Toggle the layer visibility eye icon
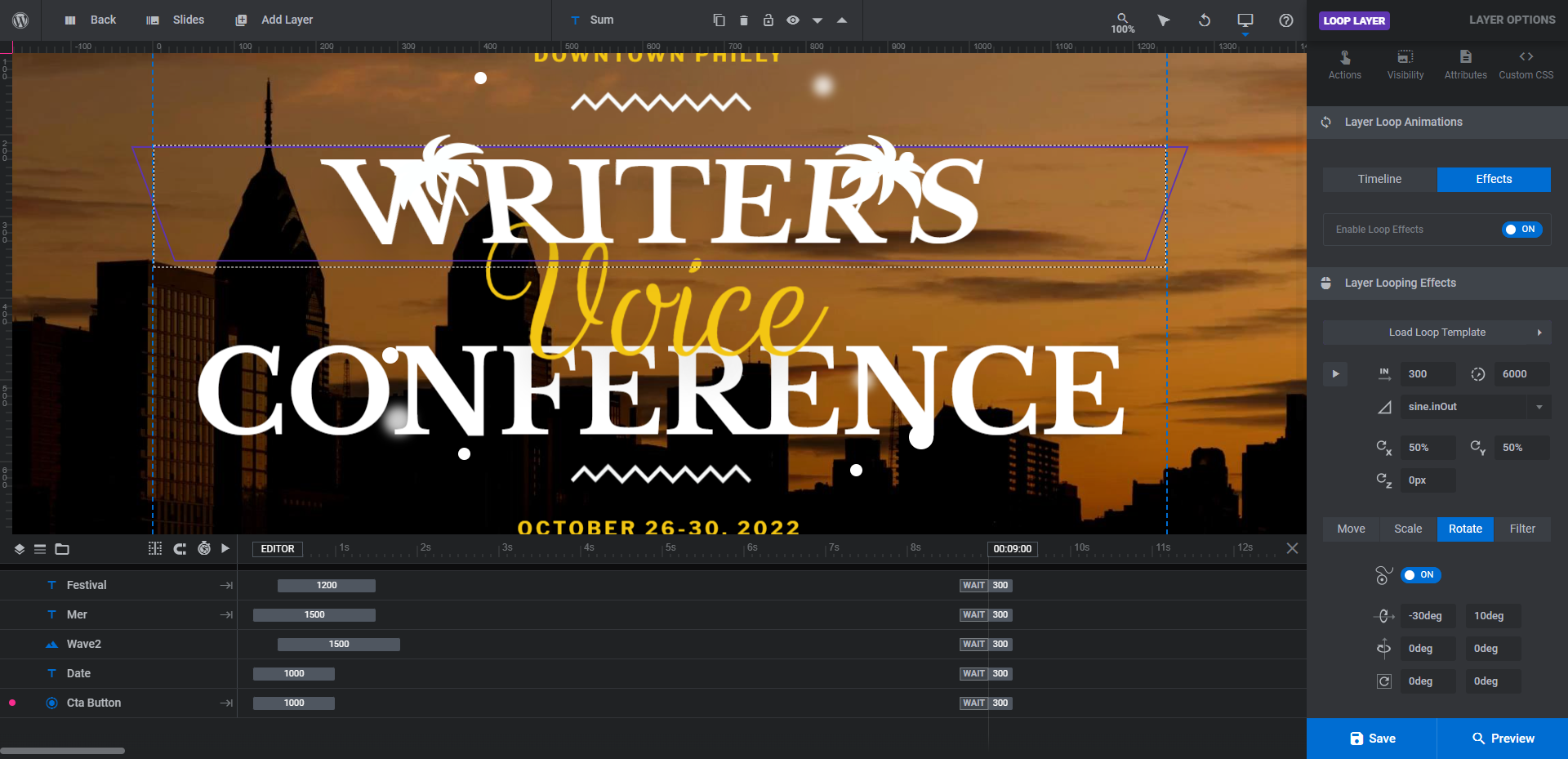The height and width of the screenshot is (759, 1568). coord(792,20)
